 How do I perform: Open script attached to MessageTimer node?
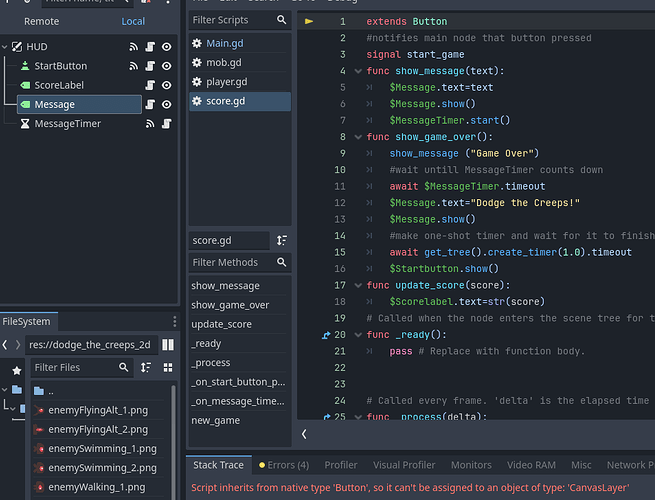point(166,124)
